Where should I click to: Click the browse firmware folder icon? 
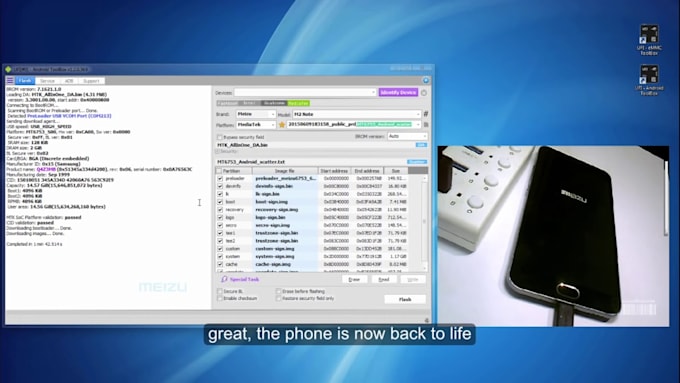point(426,124)
